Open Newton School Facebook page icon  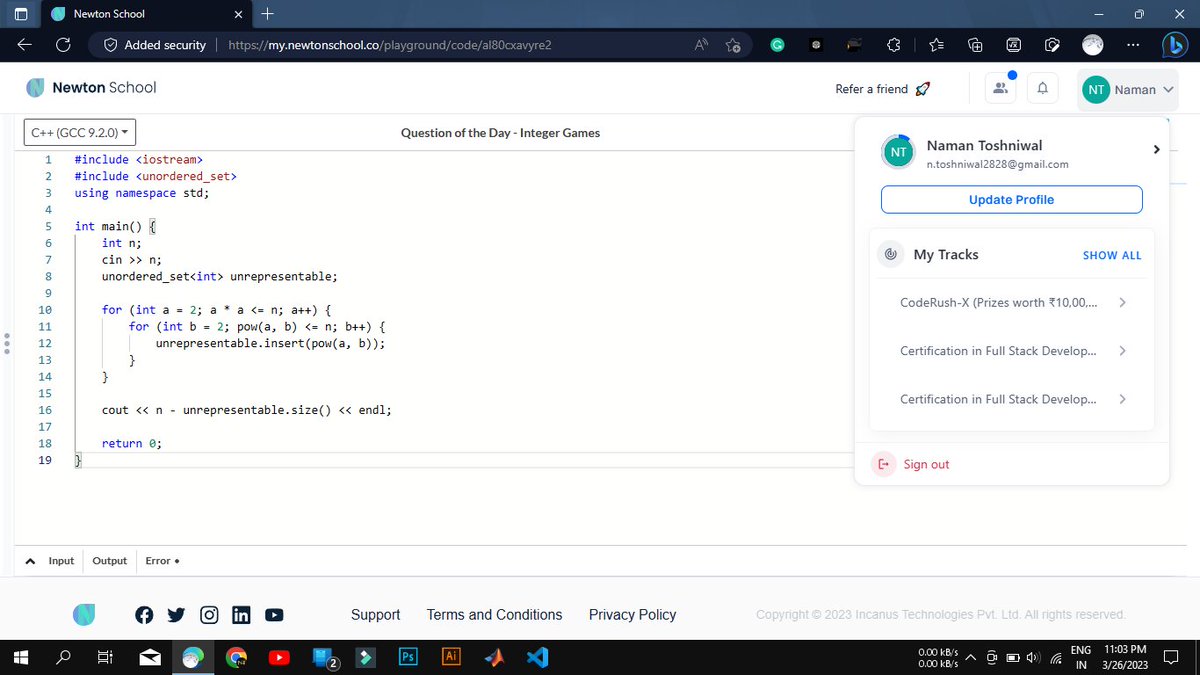click(x=144, y=615)
